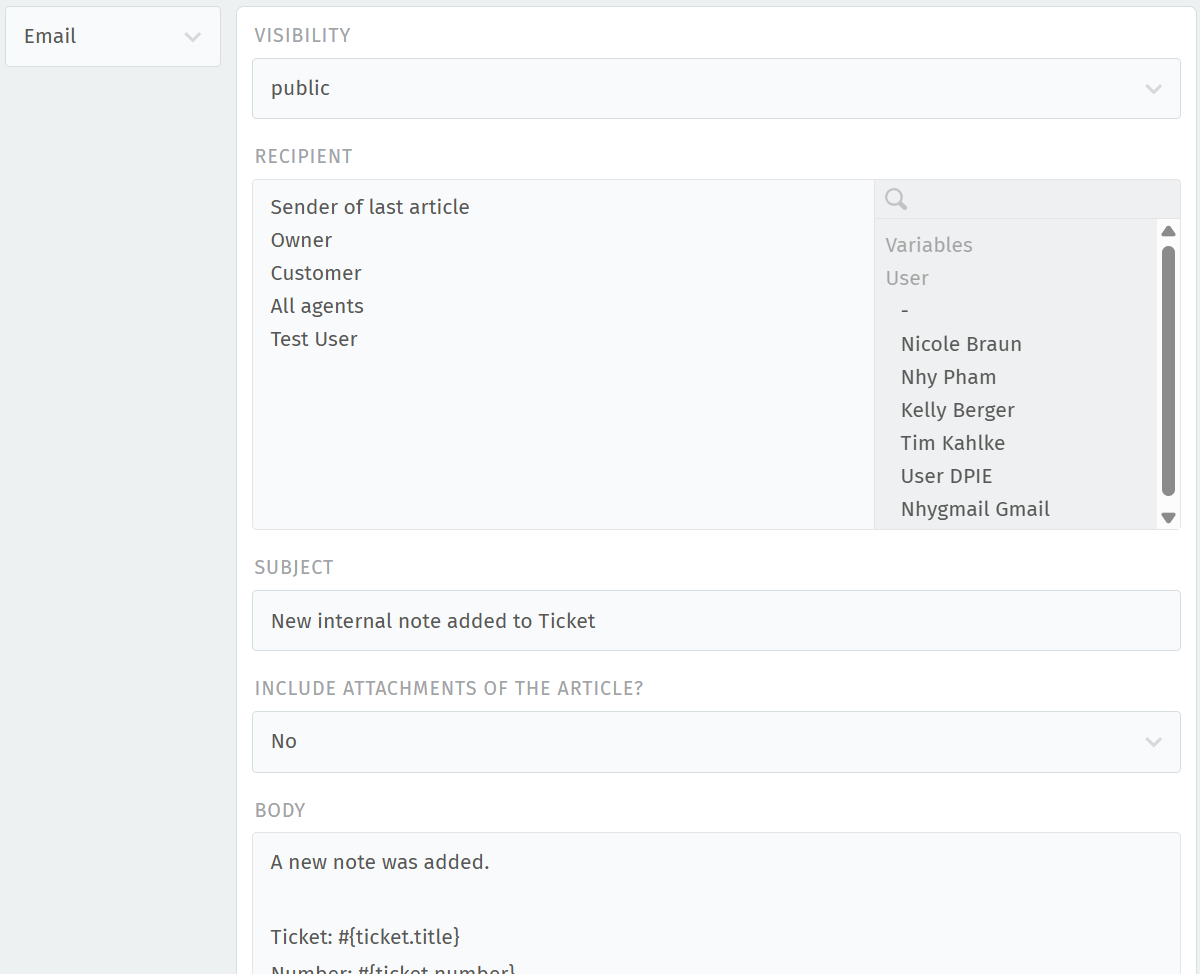The image size is (1200, 974).
Task: Remove Sender of last article recipient
Action: 370,207
